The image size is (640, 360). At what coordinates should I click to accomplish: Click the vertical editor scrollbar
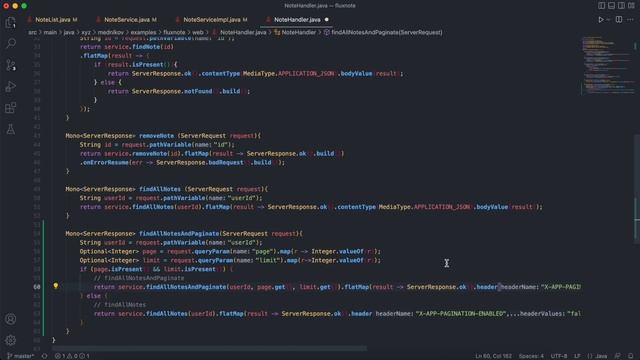tap(637, 188)
